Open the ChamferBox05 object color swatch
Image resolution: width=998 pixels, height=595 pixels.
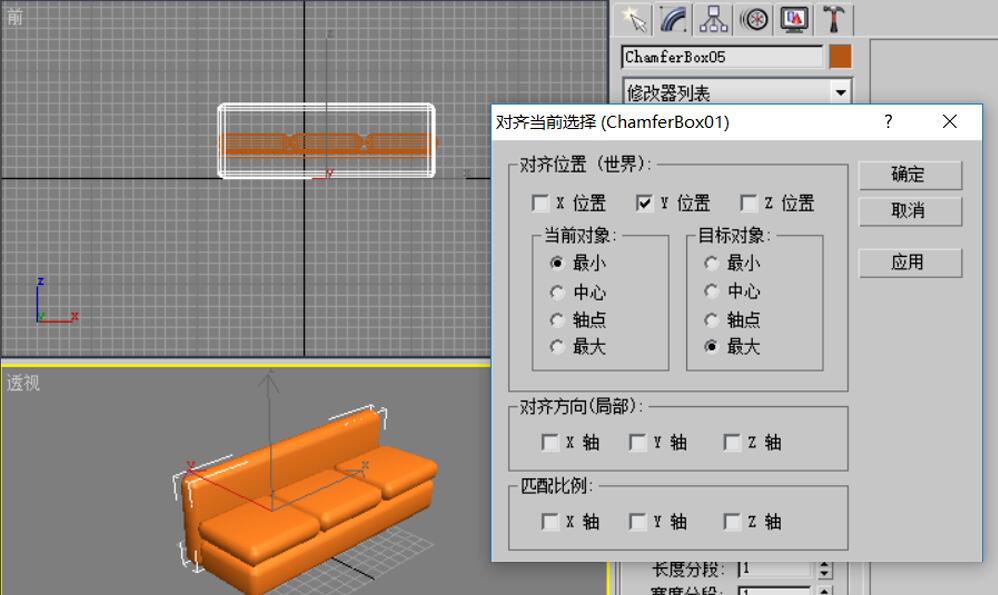pyautogui.click(x=841, y=56)
